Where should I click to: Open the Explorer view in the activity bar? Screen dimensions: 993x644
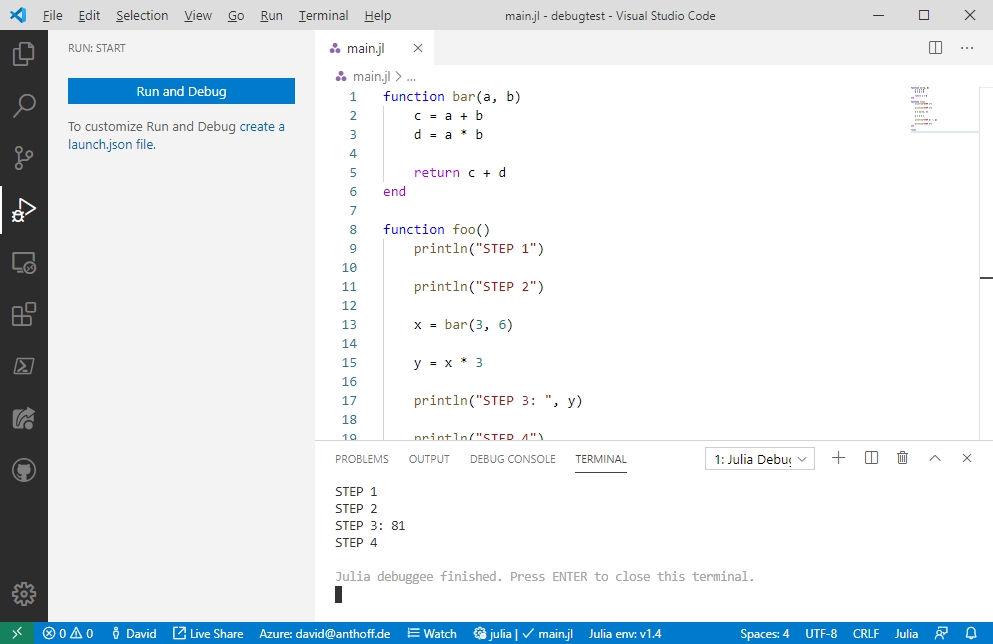pyautogui.click(x=24, y=54)
